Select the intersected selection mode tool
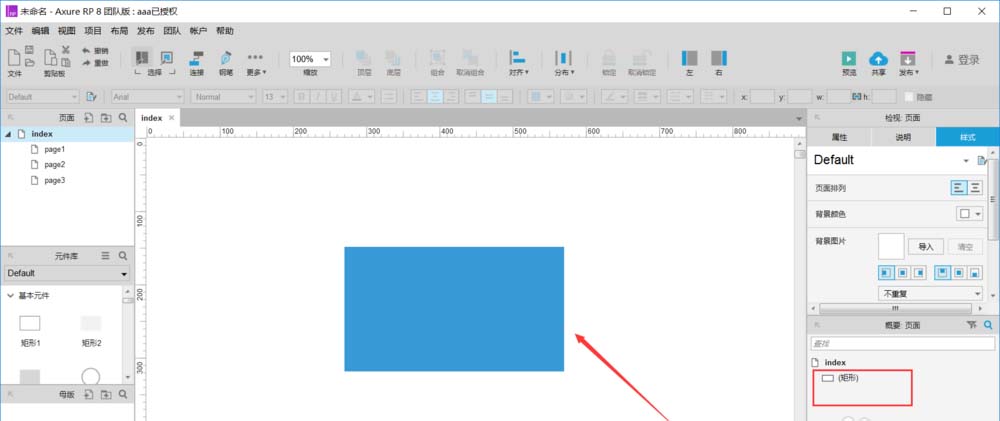 pyautogui.click(x=142, y=58)
